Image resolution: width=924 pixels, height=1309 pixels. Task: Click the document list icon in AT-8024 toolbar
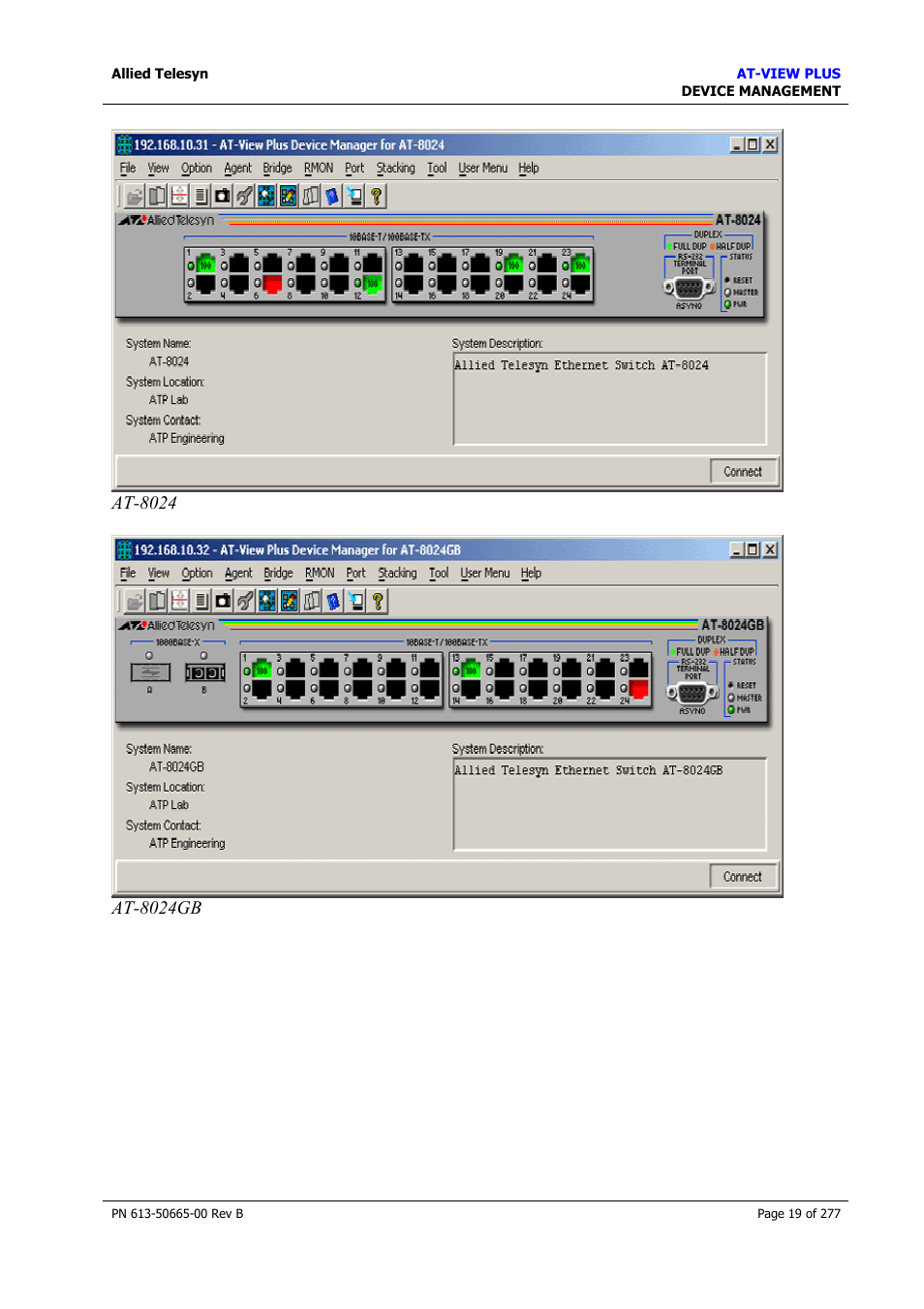click(200, 196)
